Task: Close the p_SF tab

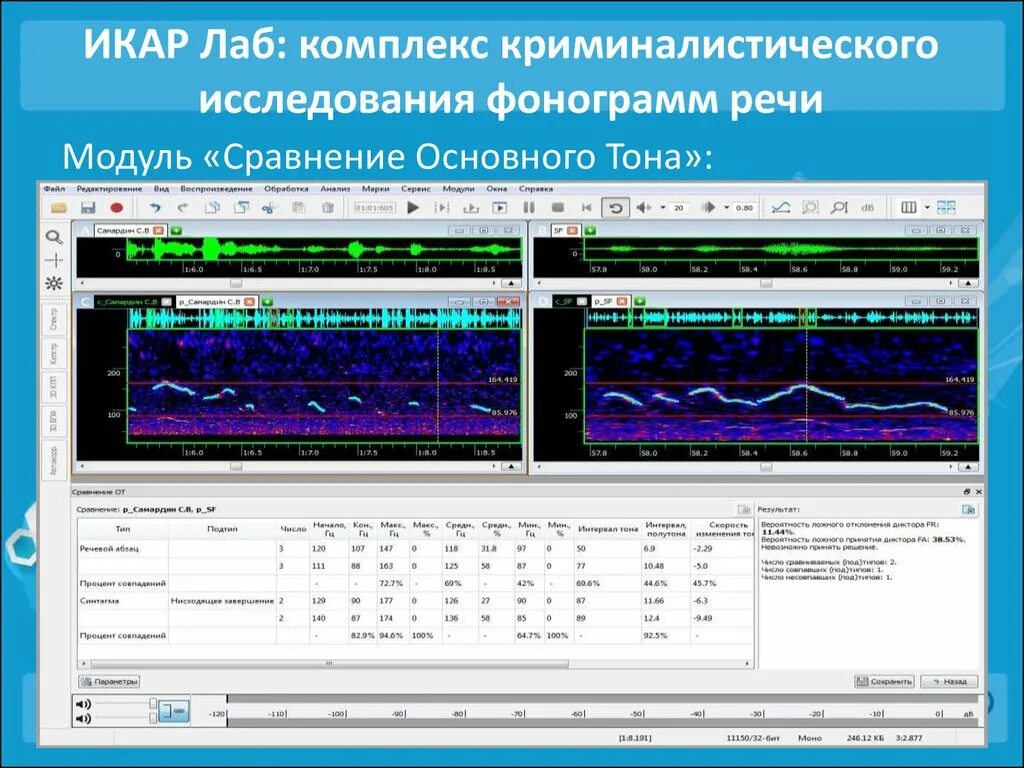Action: 622,302
